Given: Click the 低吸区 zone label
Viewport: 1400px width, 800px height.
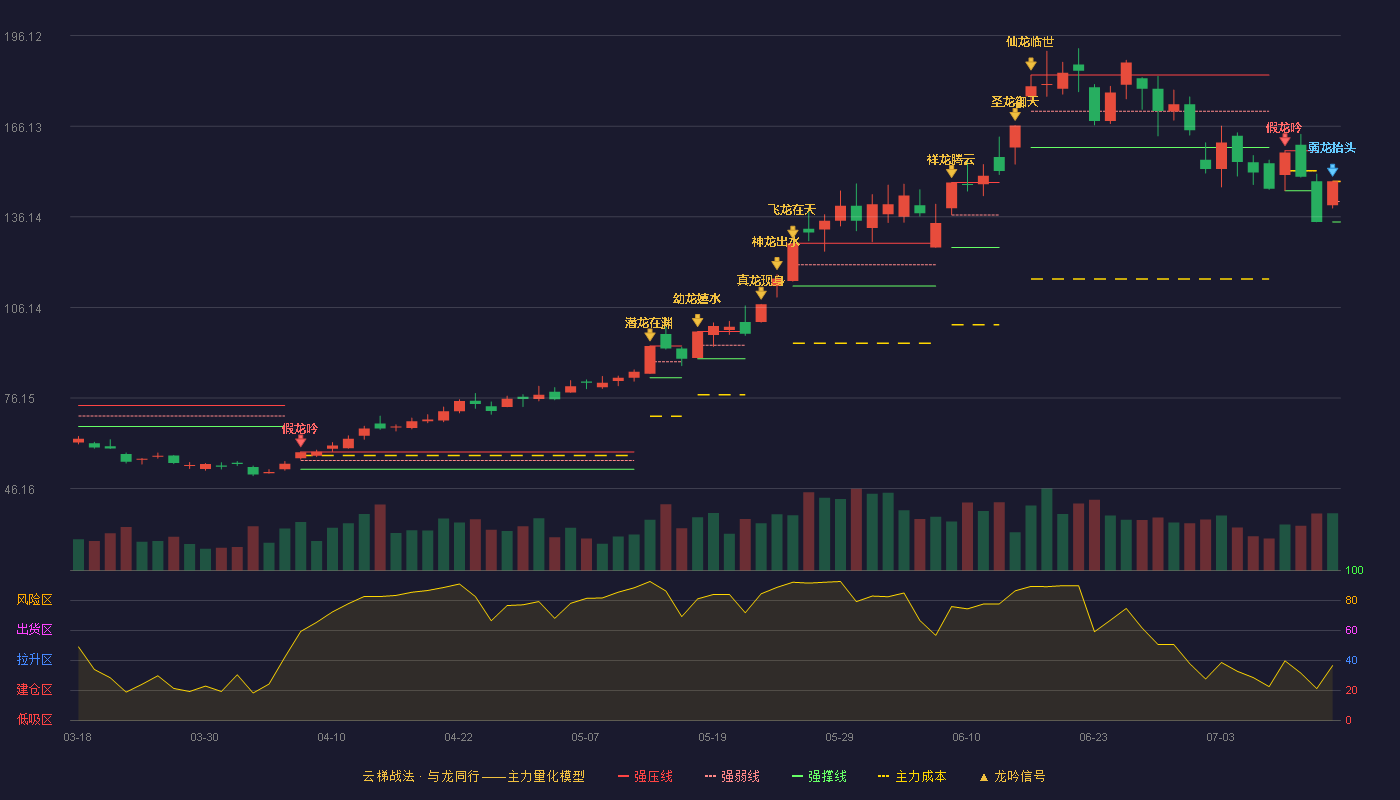Looking at the screenshot, I should pos(34,719).
